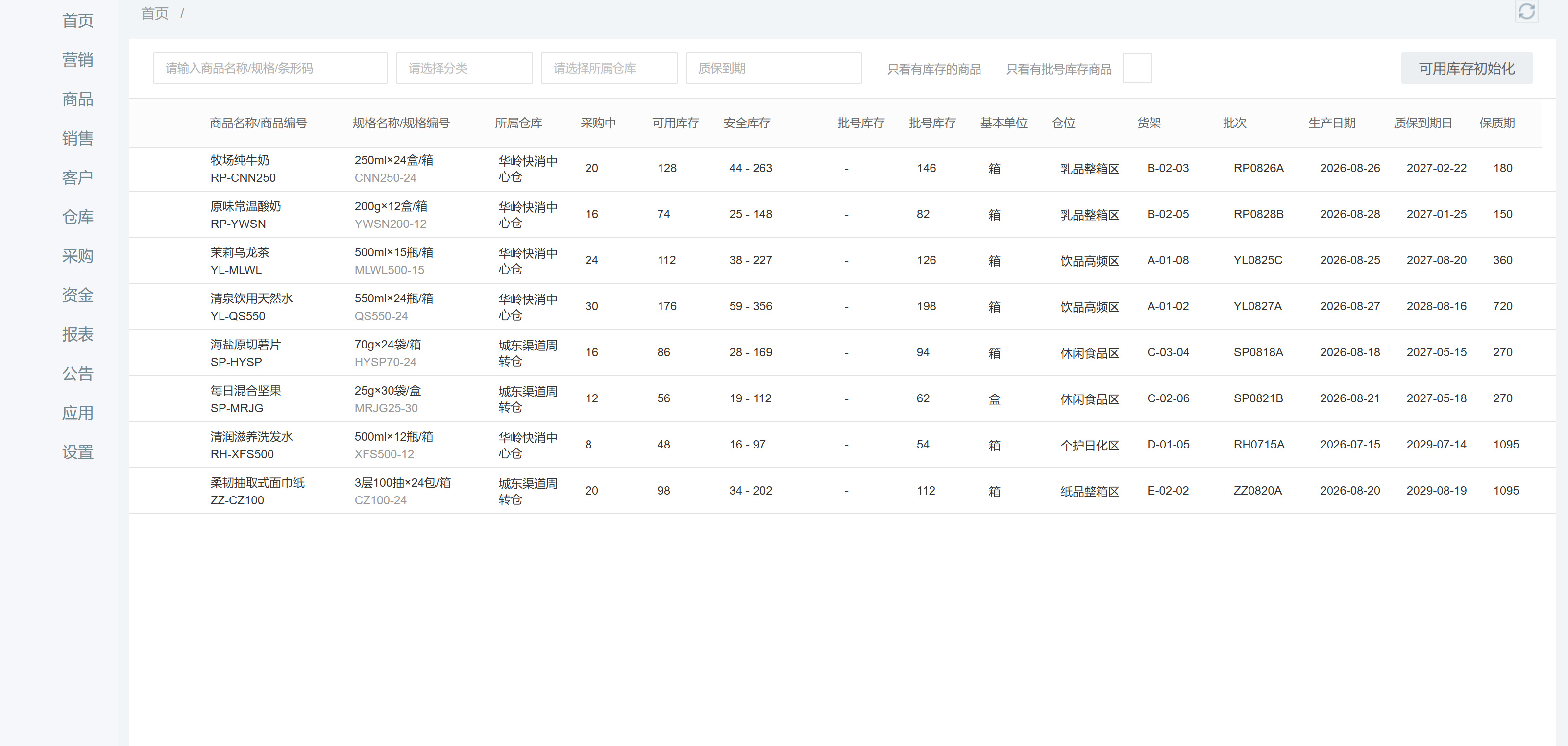Click the 批次 column header

[x=1234, y=123]
